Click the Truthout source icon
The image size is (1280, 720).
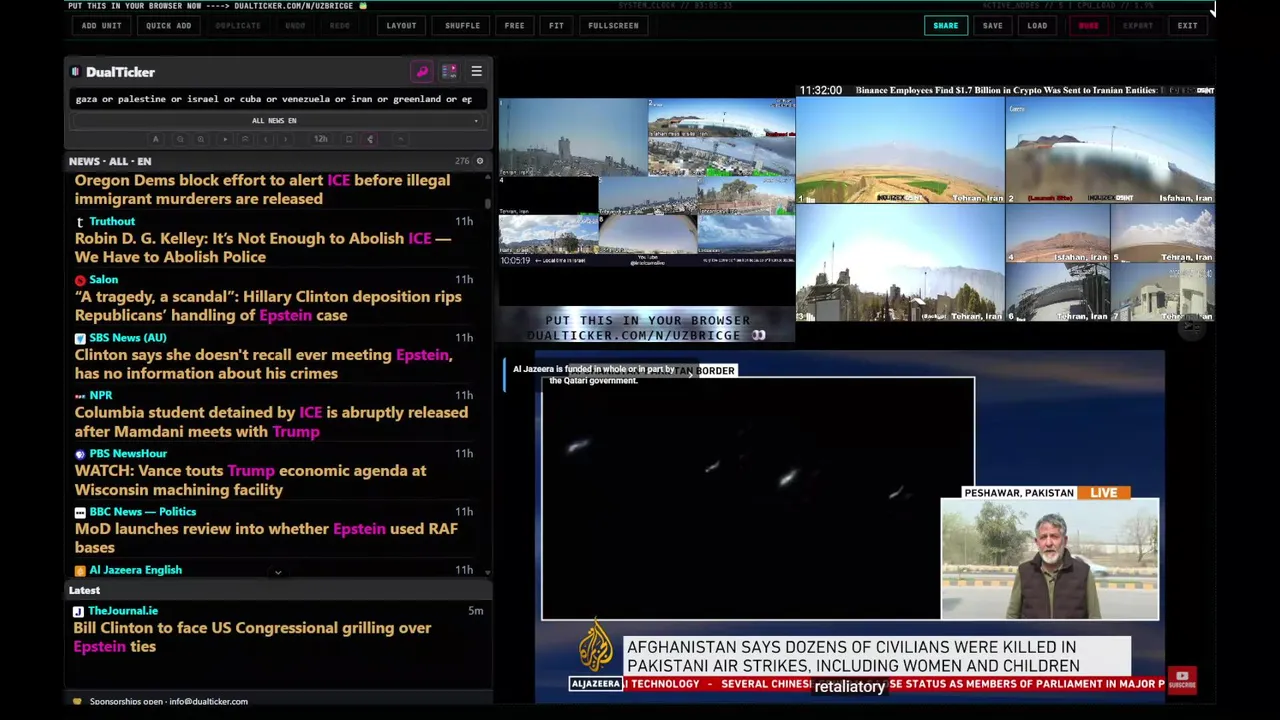click(x=80, y=222)
